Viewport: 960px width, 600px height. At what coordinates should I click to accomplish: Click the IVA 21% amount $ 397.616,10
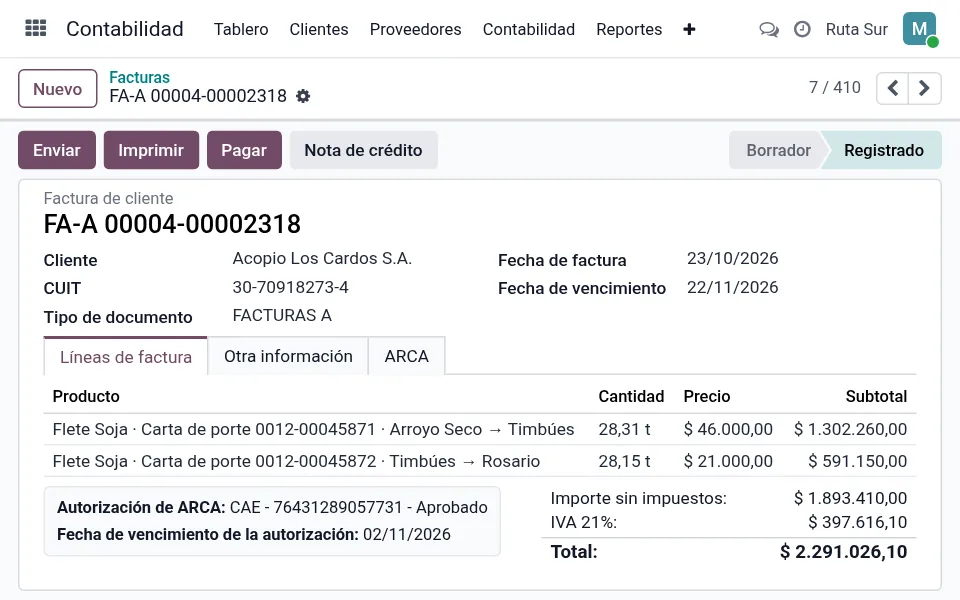tap(857, 522)
